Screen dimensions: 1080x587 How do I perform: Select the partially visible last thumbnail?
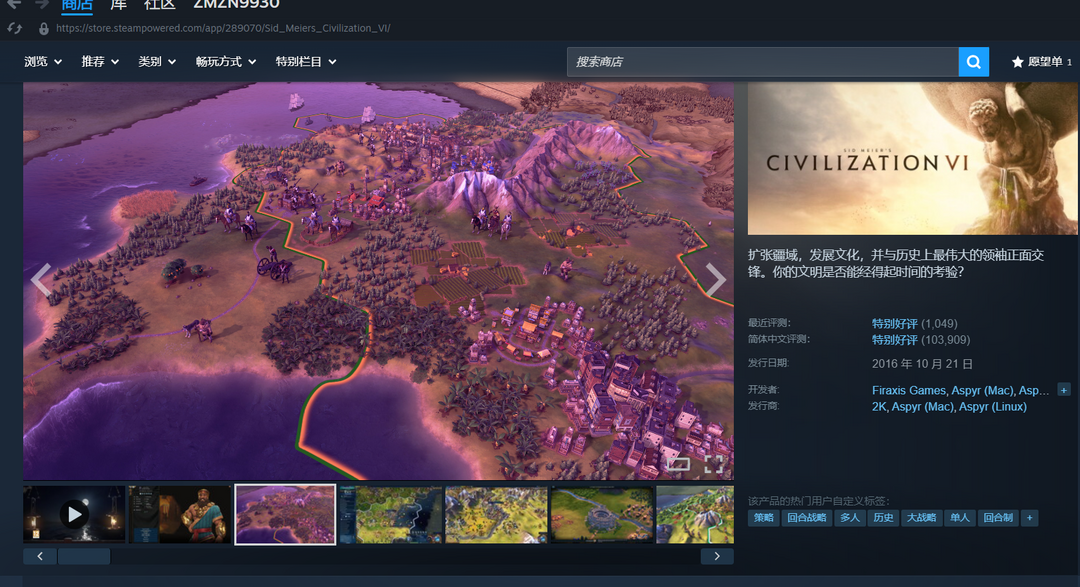tap(695, 514)
